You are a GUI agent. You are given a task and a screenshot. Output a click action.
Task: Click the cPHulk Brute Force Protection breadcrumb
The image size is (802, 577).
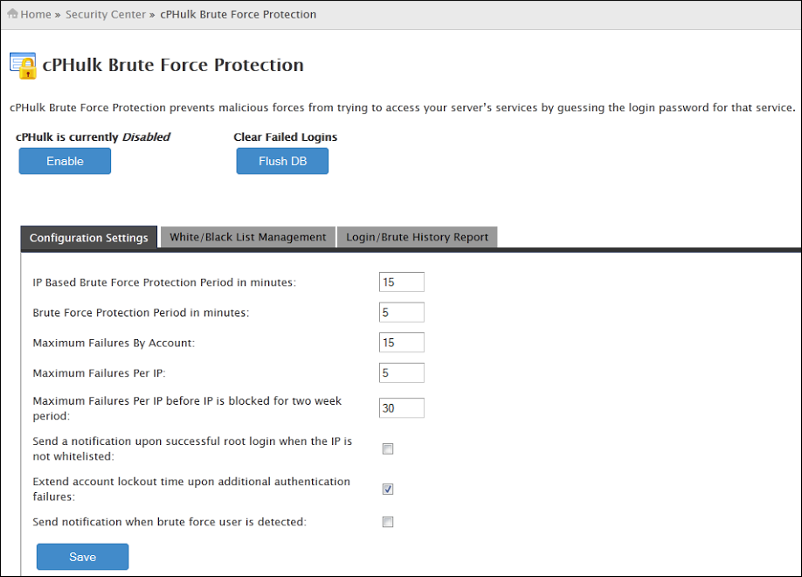(238, 15)
